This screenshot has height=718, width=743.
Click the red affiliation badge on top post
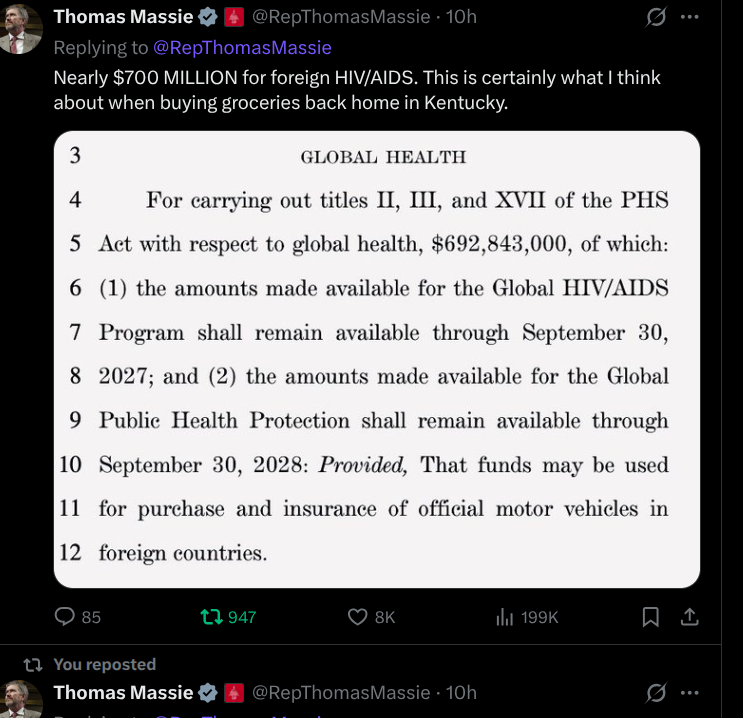point(234,17)
